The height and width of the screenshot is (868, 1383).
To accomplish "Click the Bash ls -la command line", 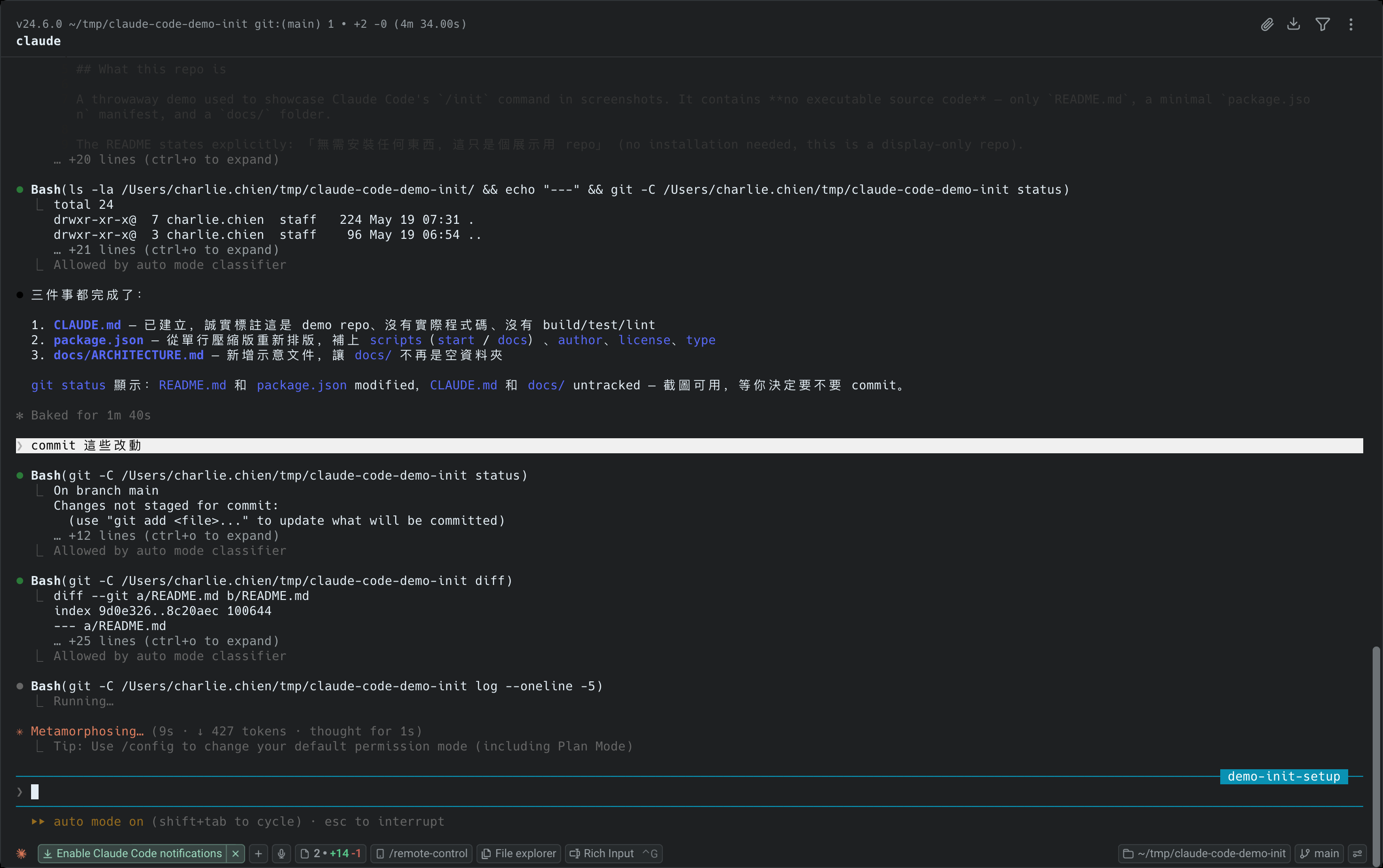I will click(x=549, y=189).
